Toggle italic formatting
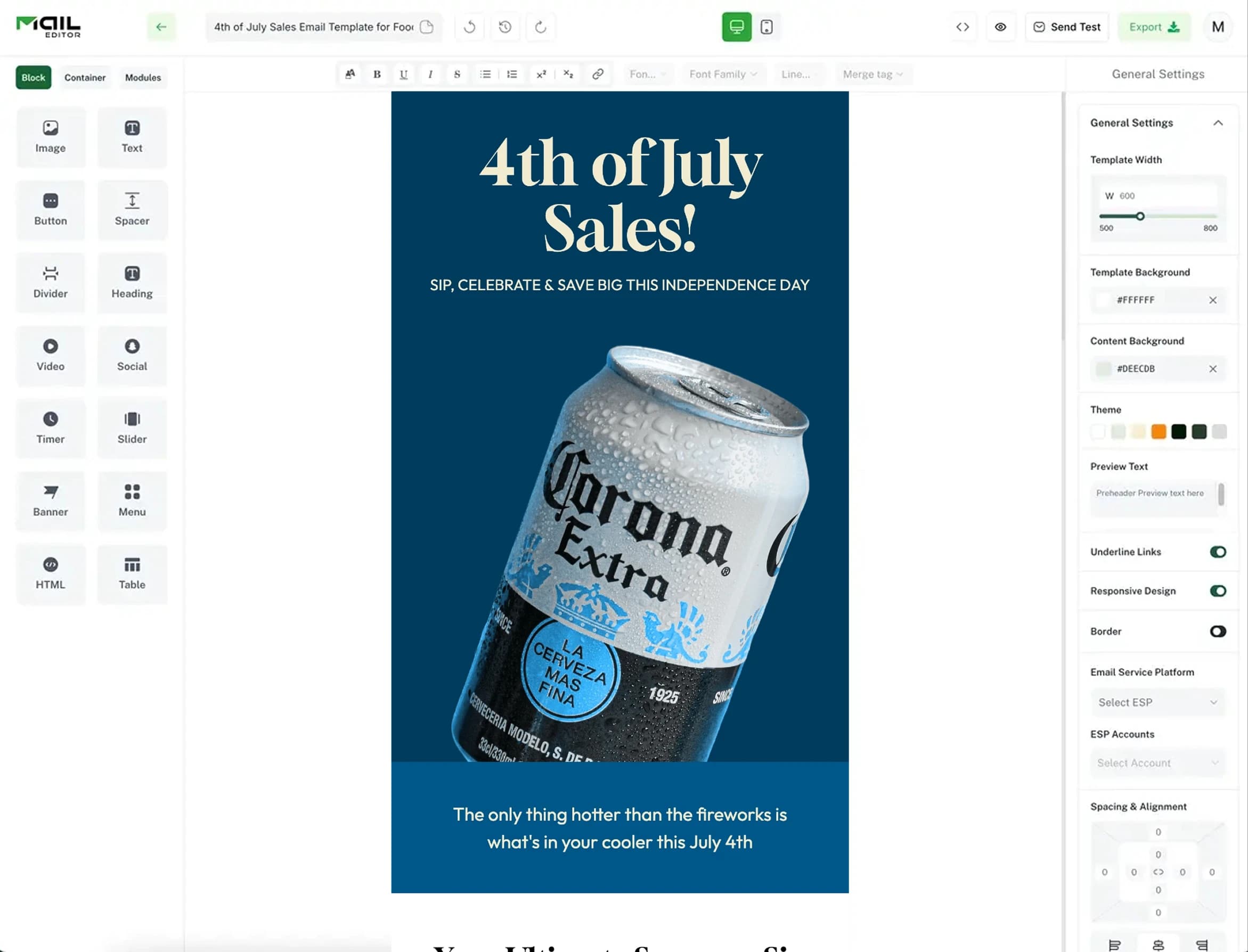 point(430,74)
